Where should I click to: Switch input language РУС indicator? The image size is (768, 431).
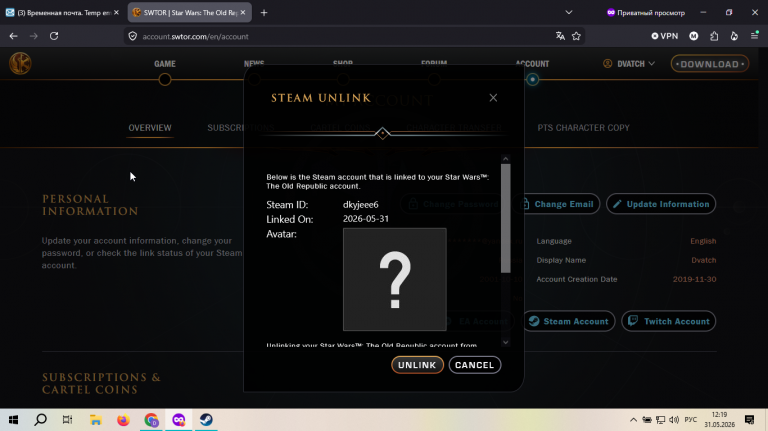pyautogui.click(x=691, y=420)
